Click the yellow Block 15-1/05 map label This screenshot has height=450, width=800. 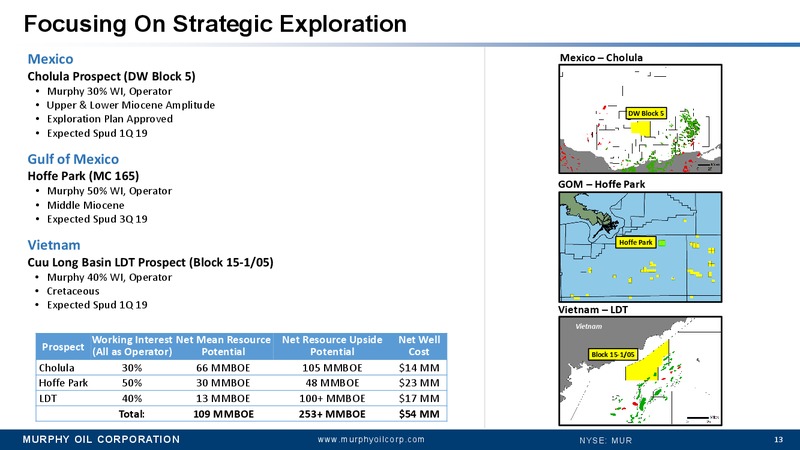(x=612, y=354)
